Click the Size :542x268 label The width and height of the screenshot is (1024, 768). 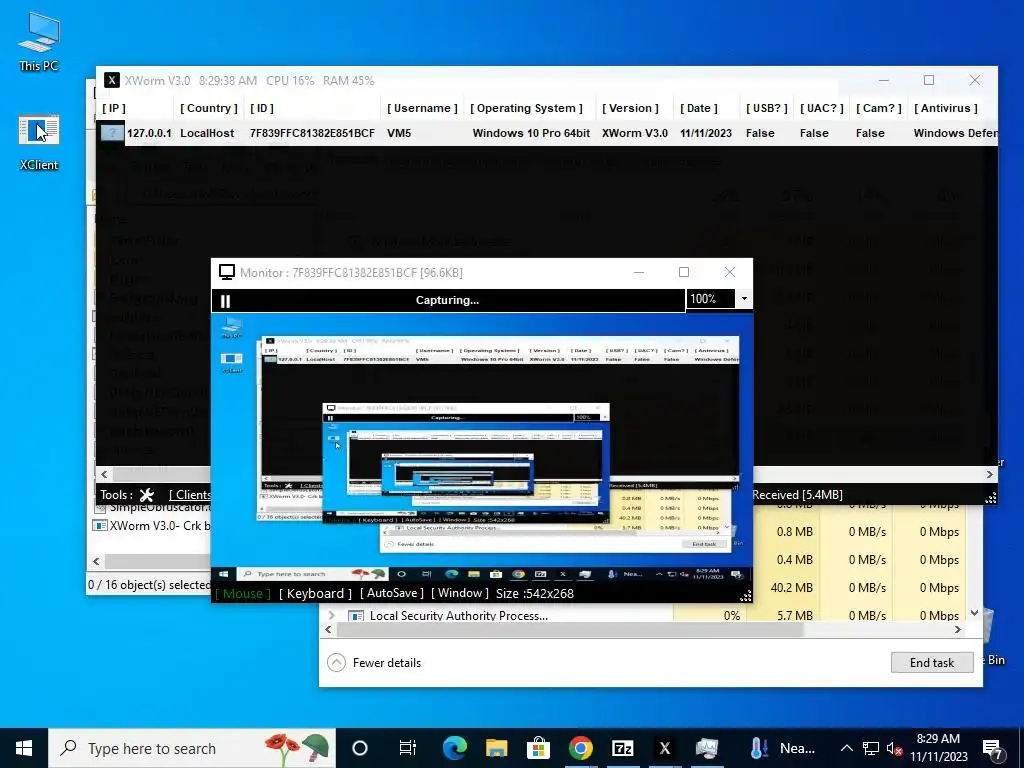[x=534, y=594]
